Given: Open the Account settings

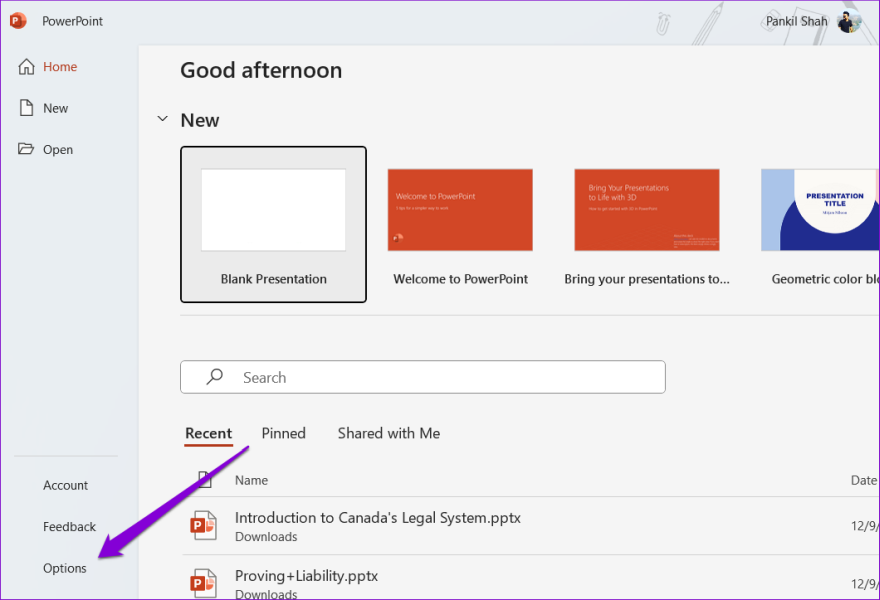Looking at the screenshot, I should click(65, 485).
